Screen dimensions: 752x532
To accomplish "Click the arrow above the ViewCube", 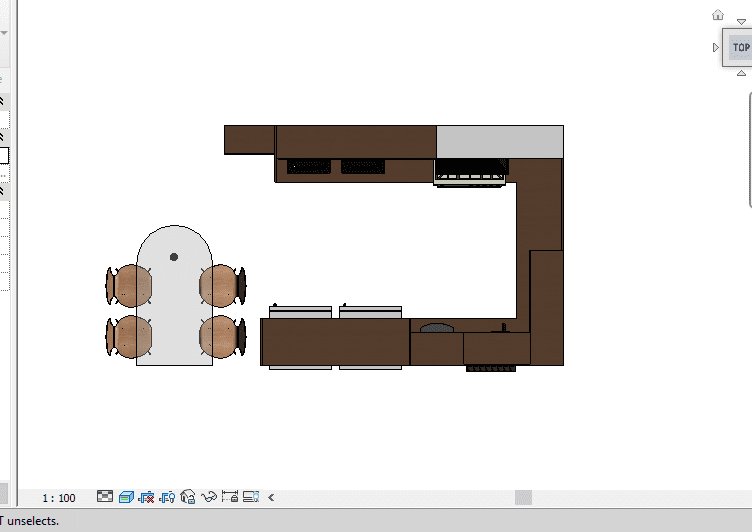I will click(x=741, y=21).
